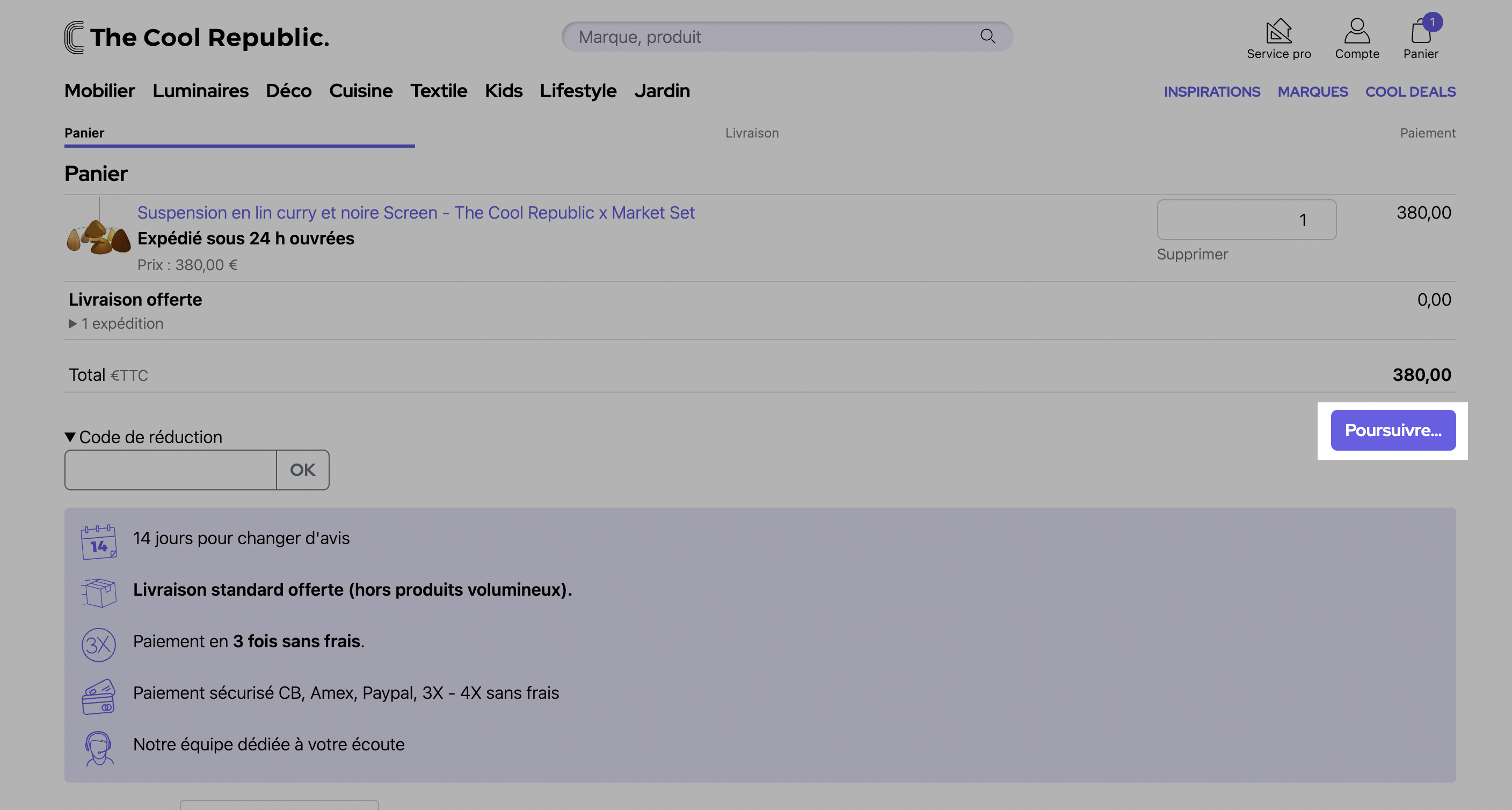1512x810 pixels.
Task: Click the 14-day calendar icon
Action: coord(99,541)
